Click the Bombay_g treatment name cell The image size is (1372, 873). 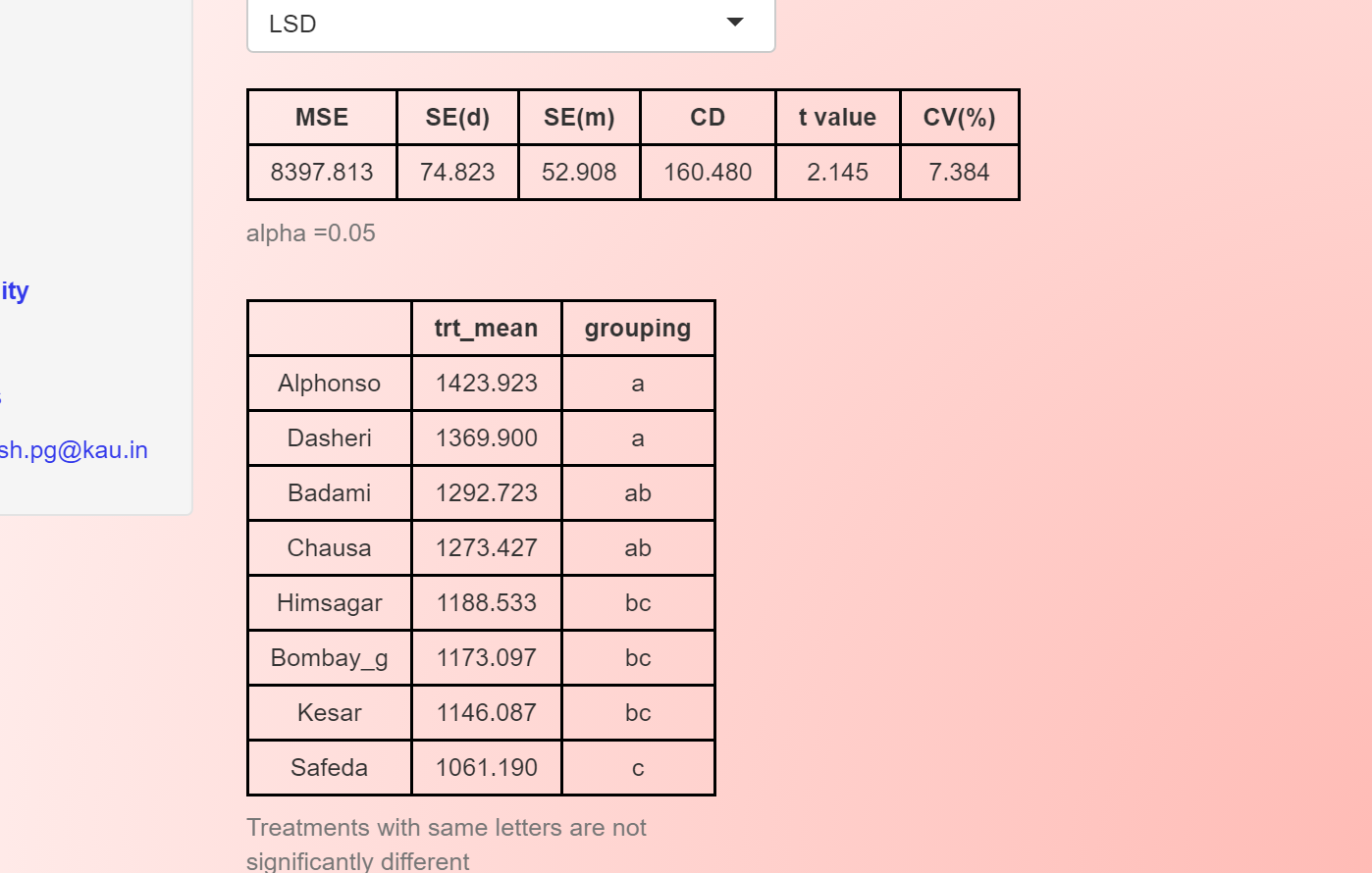329,658
